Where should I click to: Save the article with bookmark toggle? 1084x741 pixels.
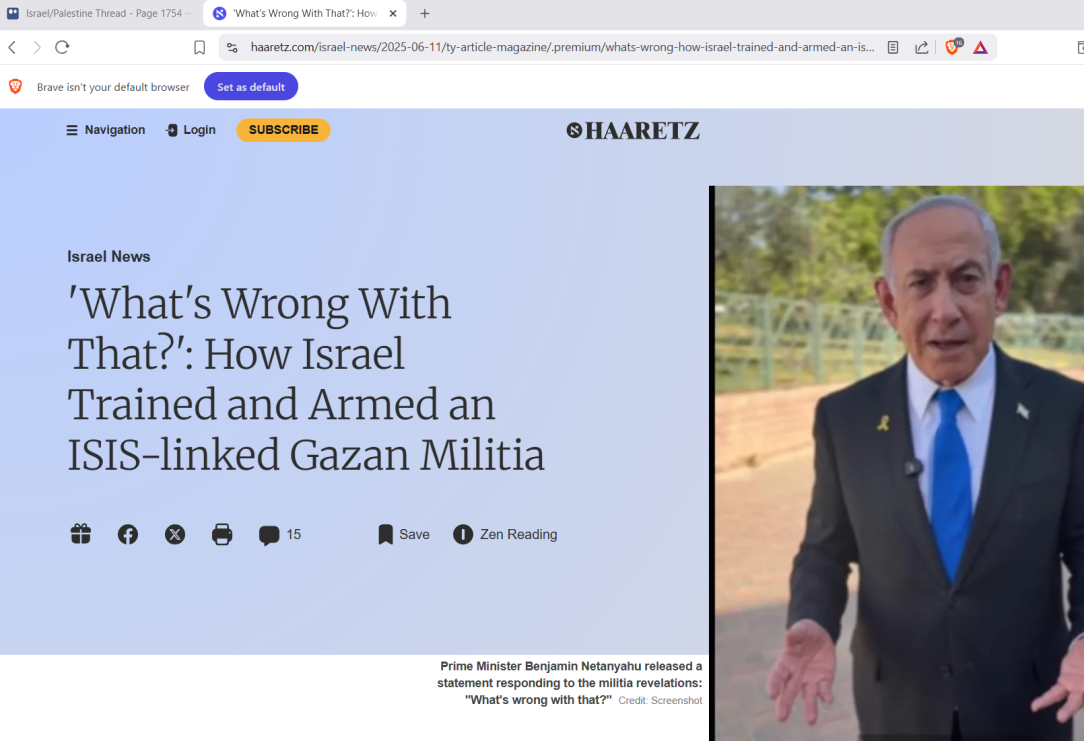[x=404, y=534]
